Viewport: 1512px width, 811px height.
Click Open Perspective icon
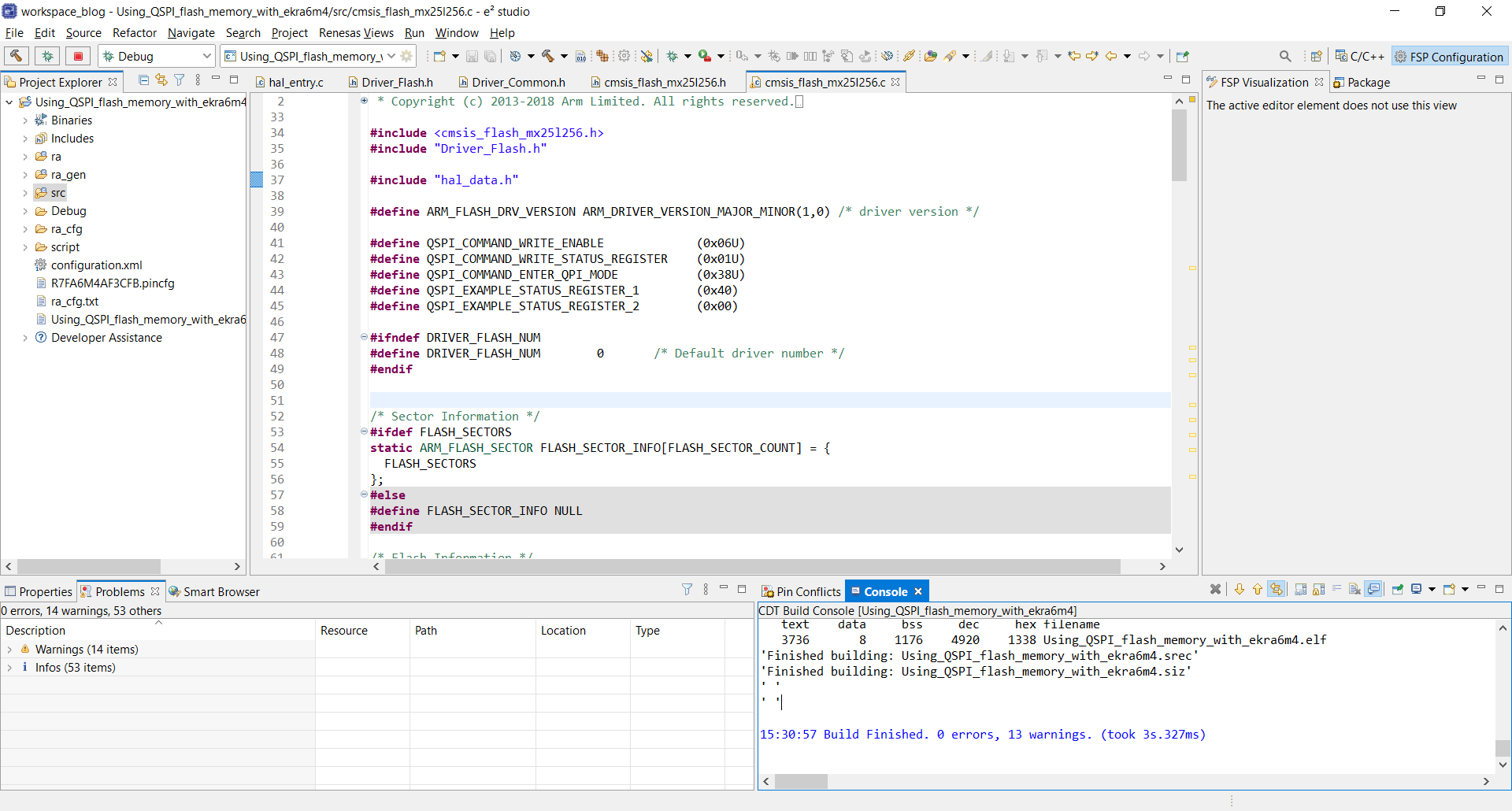1316,56
